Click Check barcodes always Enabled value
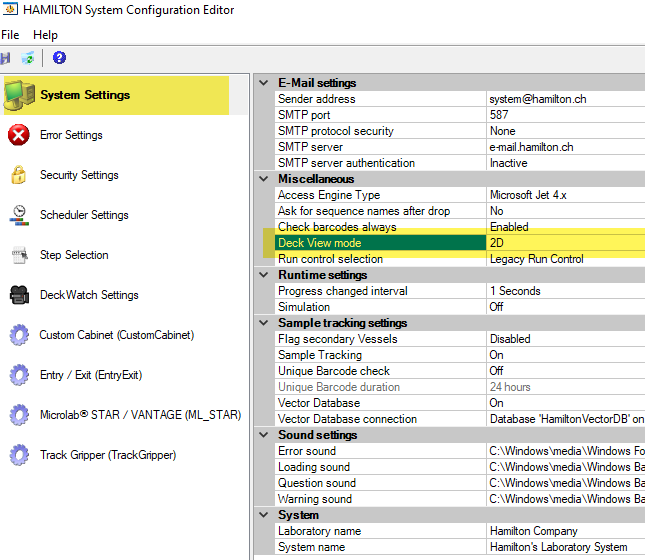The width and height of the screenshot is (645, 560). pyautogui.click(x=509, y=227)
